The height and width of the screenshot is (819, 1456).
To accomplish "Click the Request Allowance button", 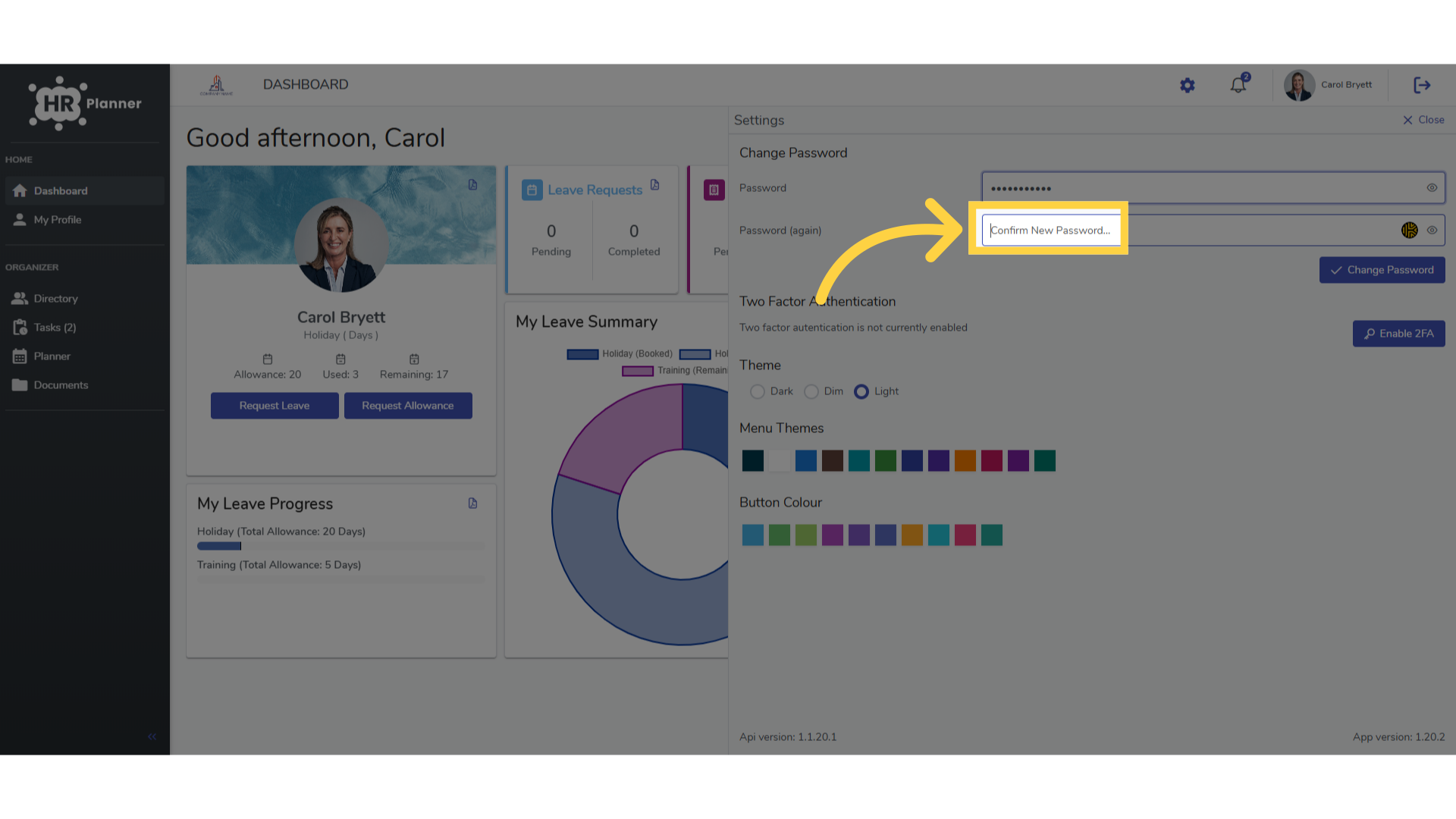I will 408,406.
